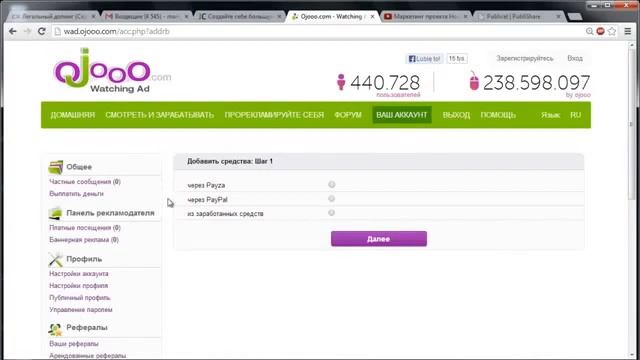This screenshot has height=360, width=640.
Task: Click the purple Далее button
Action: [x=379, y=239]
